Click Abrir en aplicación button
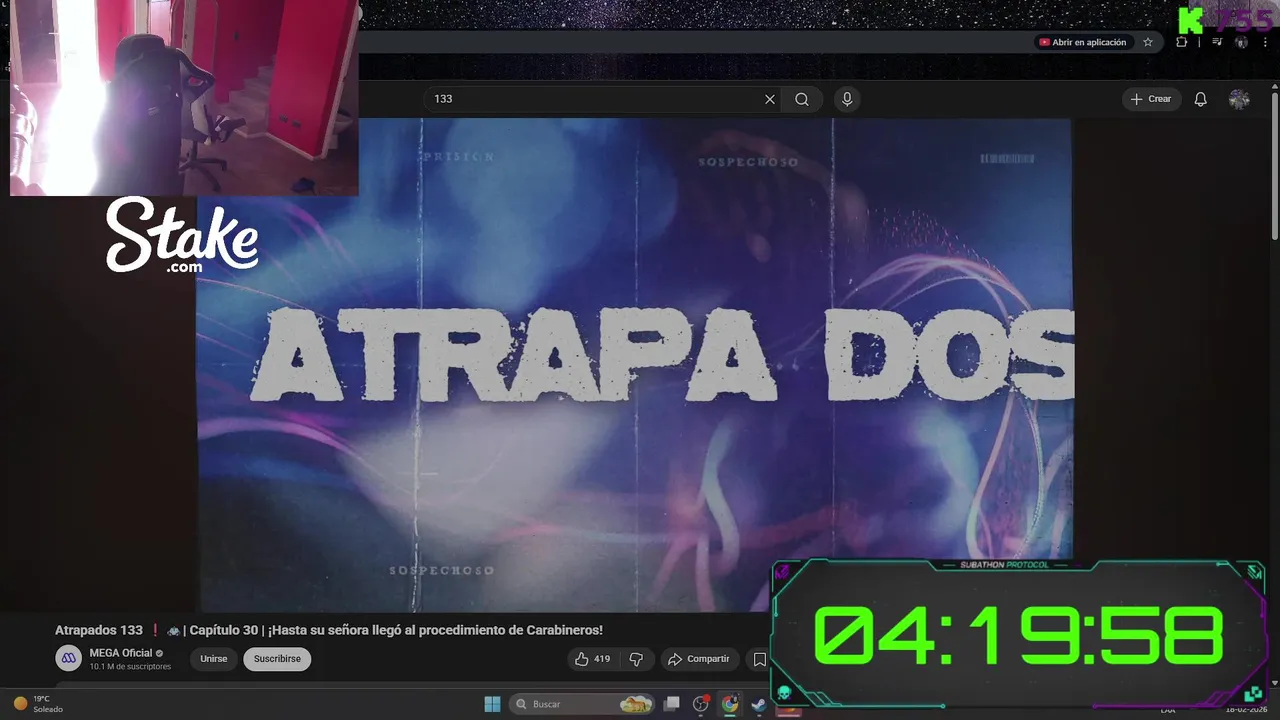 click(x=1082, y=42)
